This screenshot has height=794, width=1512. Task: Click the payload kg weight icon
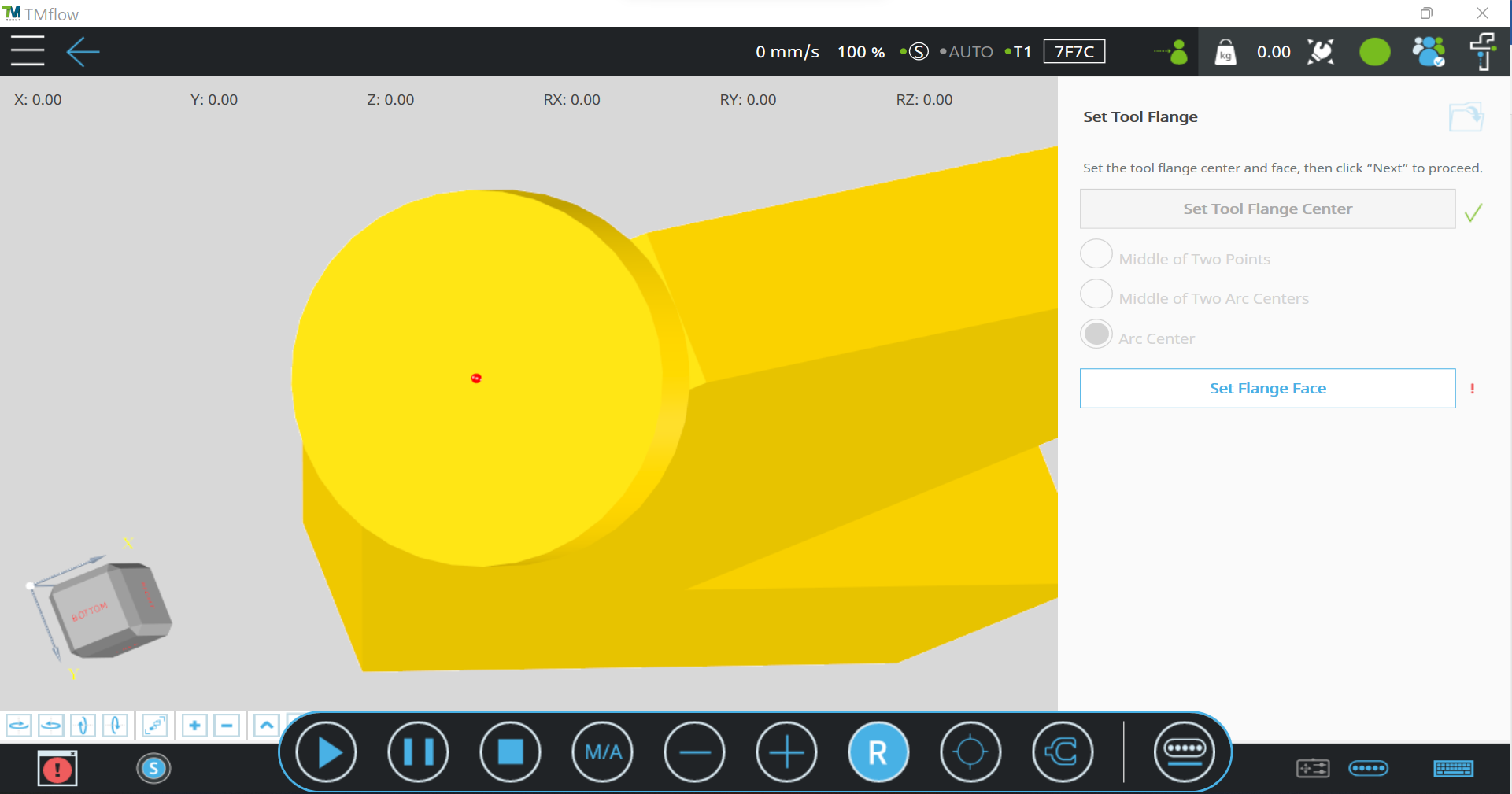(x=1225, y=53)
